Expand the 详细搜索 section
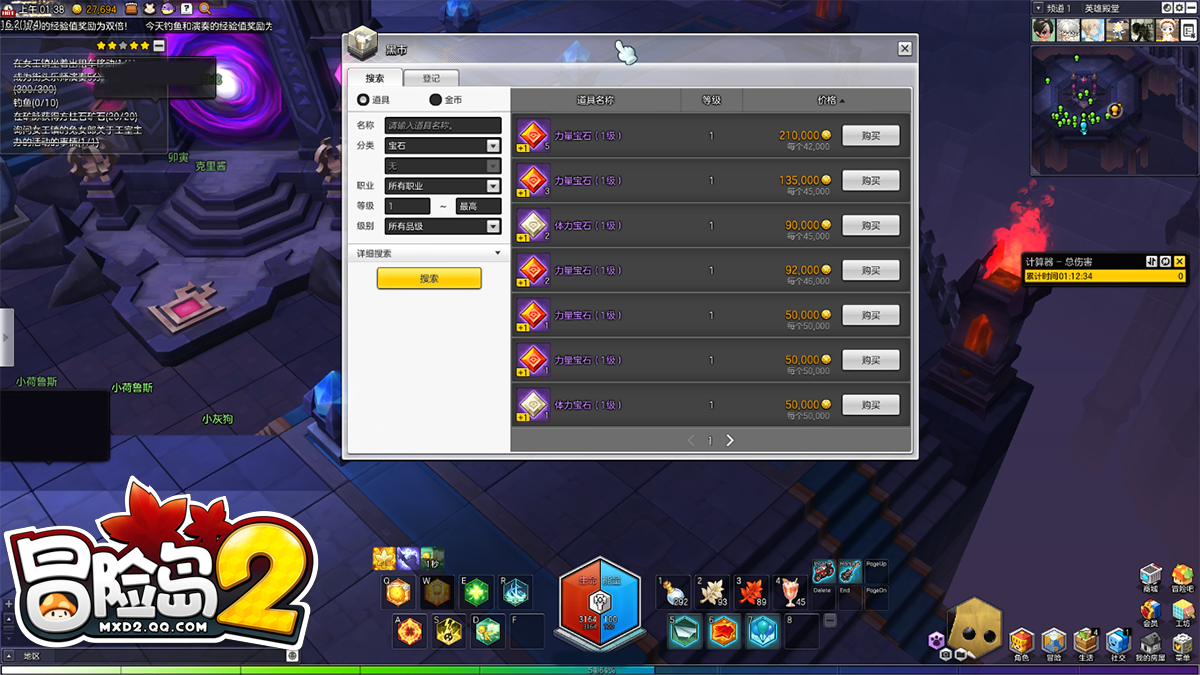This screenshot has width=1200, height=675. tap(429, 254)
